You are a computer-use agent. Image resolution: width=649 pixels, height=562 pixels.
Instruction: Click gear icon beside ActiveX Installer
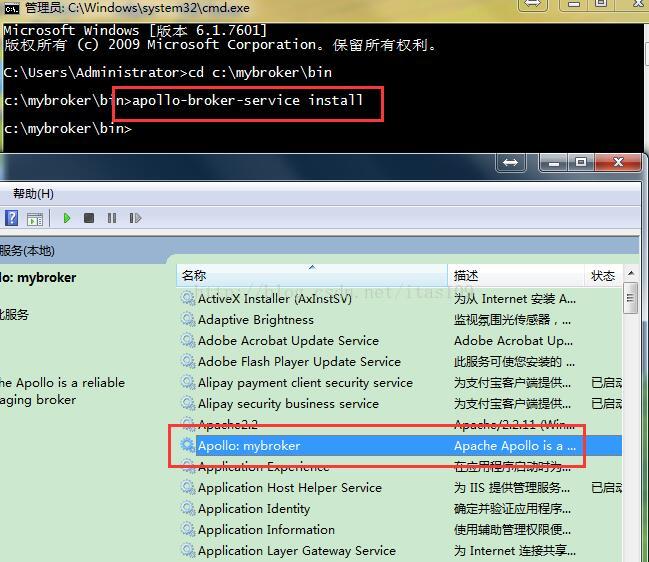pos(188,298)
